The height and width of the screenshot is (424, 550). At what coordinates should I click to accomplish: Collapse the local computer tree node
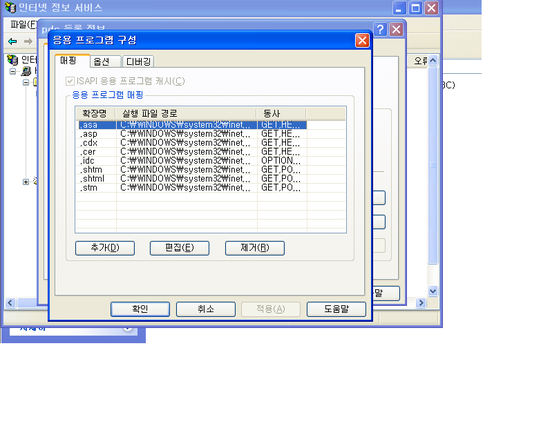13,72
